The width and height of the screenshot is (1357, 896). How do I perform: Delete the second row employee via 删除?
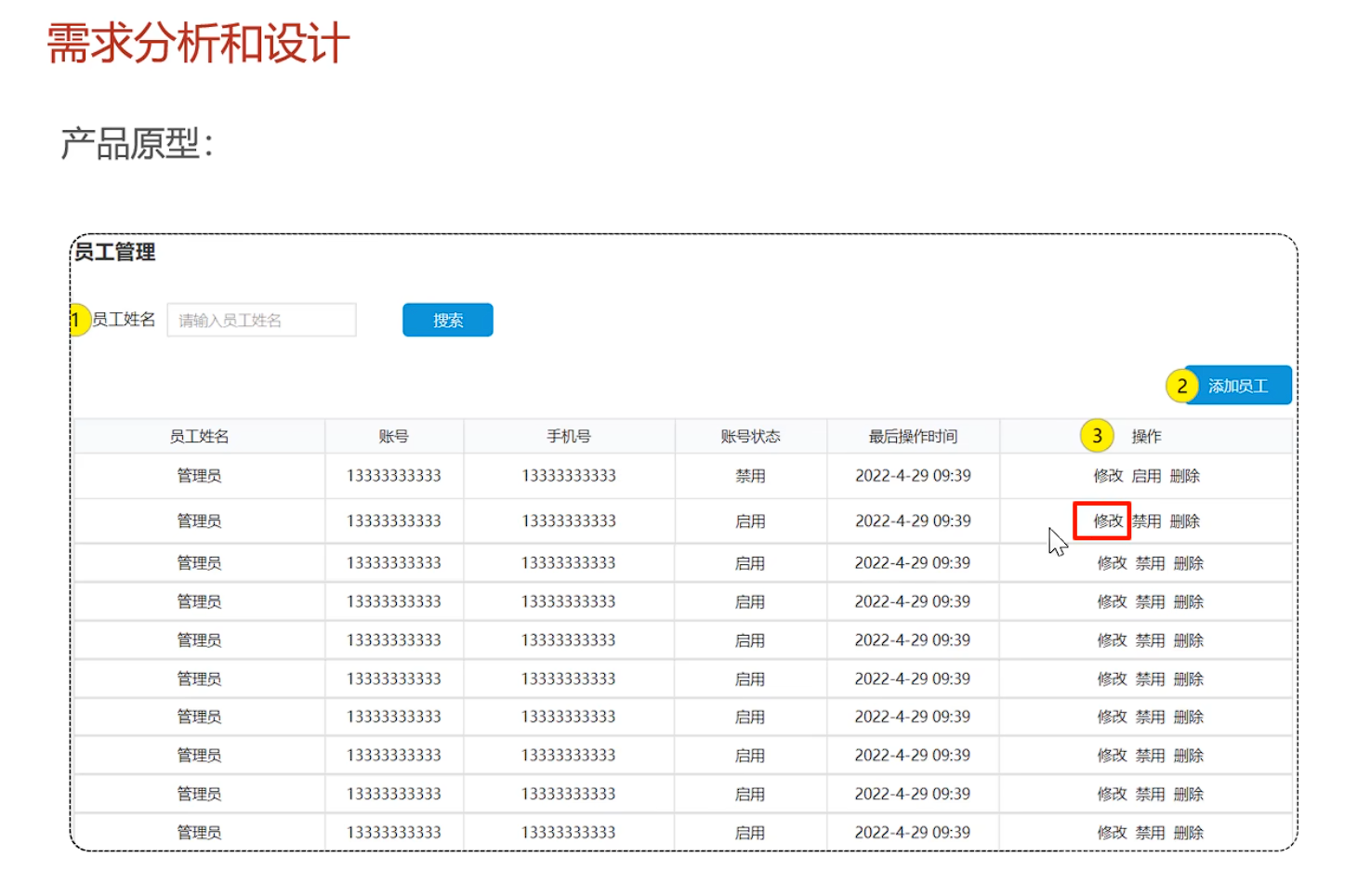(1185, 521)
